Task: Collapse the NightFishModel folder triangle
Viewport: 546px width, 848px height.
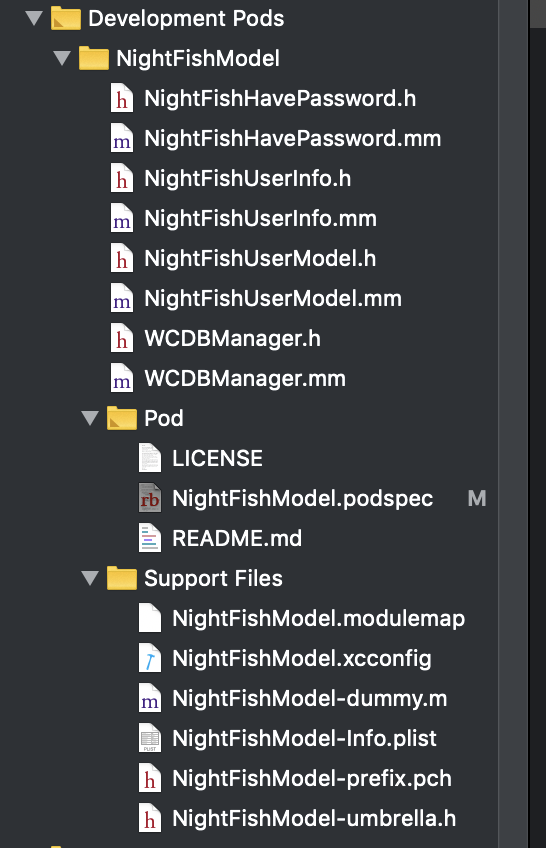Action: tap(62, 58)
